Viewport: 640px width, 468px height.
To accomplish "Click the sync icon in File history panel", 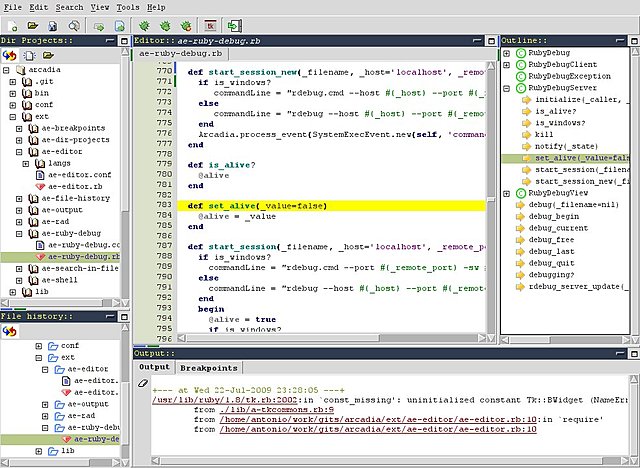I will (x=11, y=332).
